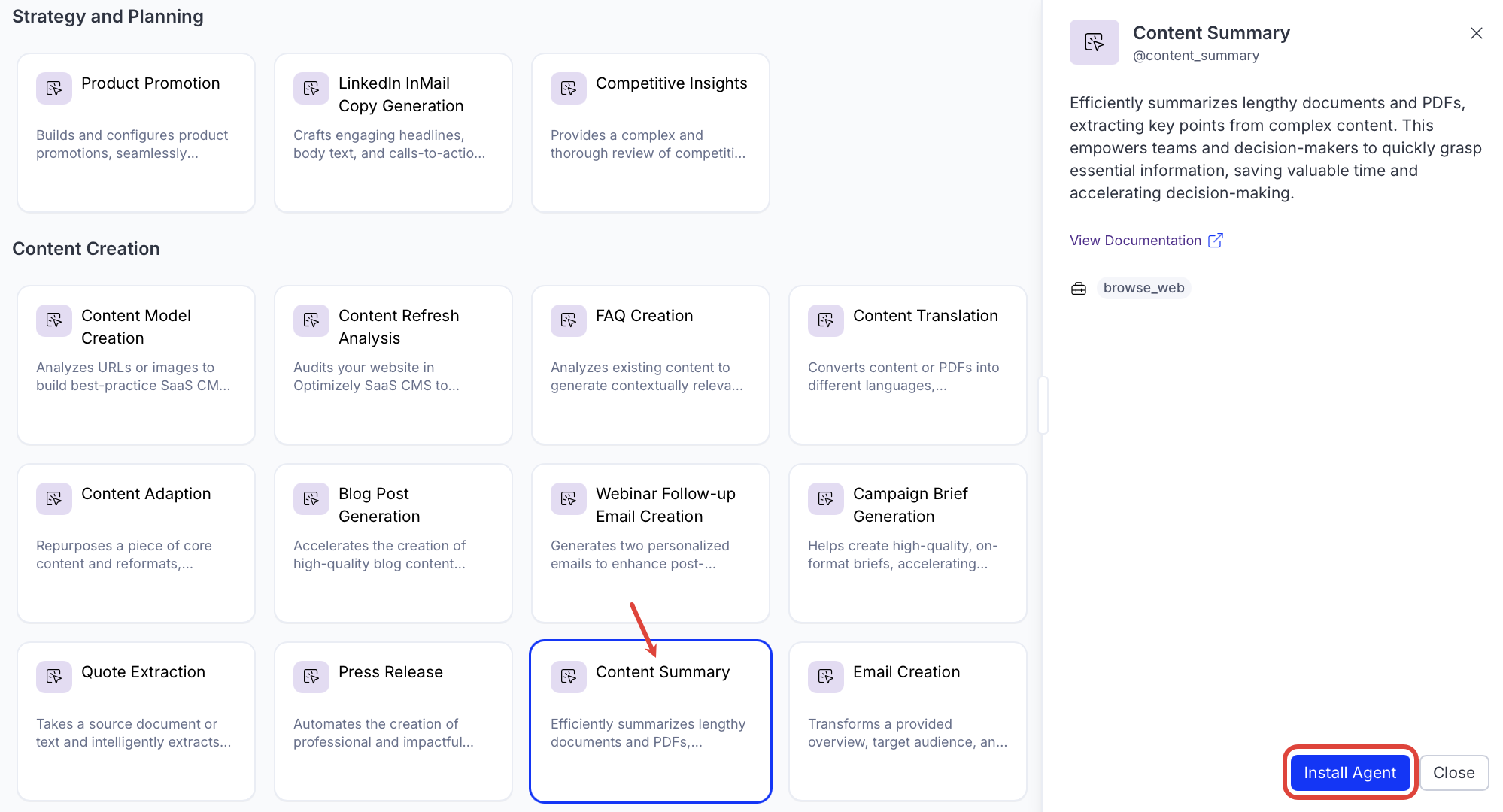Click the Product Promotion agent icon

coord(54,89)
